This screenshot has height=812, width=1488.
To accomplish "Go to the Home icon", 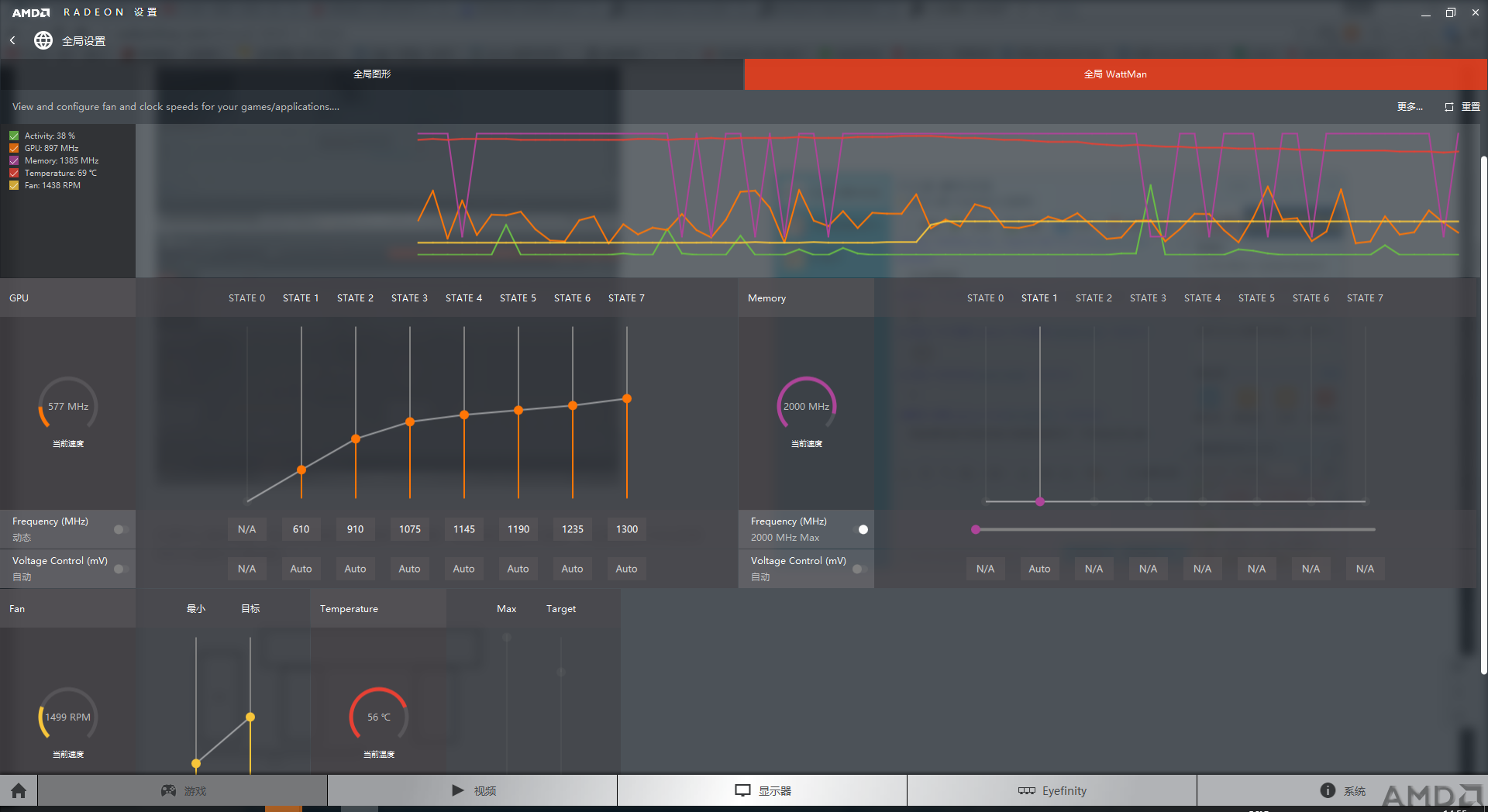I will pos(19,790).
